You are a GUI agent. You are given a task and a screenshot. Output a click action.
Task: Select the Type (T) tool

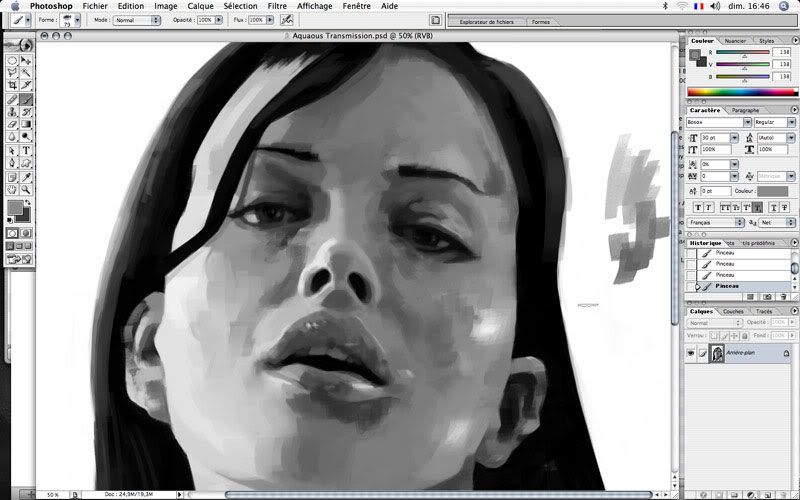pos(26,150)
